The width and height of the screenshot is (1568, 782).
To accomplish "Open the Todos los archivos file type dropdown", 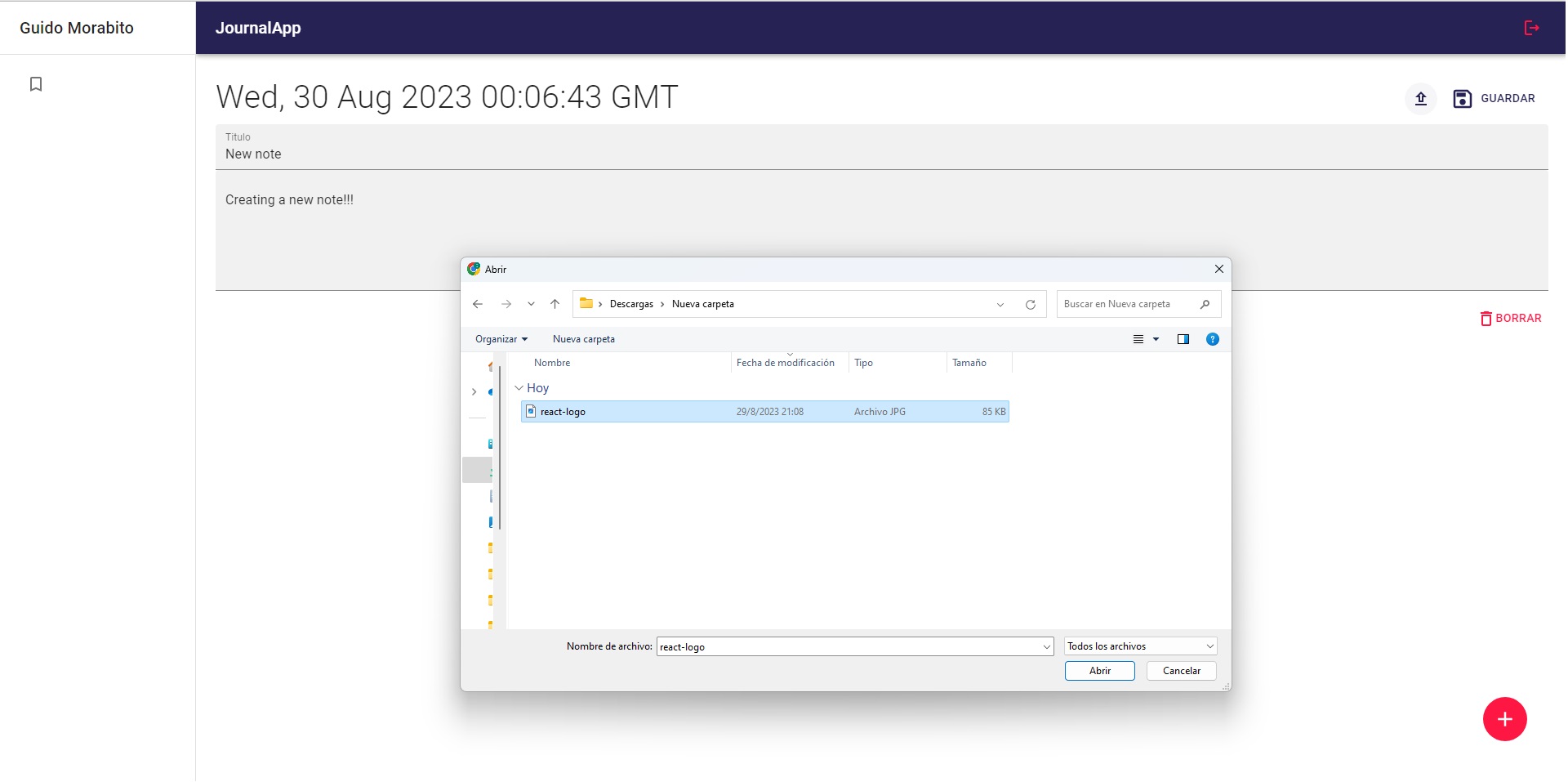I will click(x=1138, y=646).
